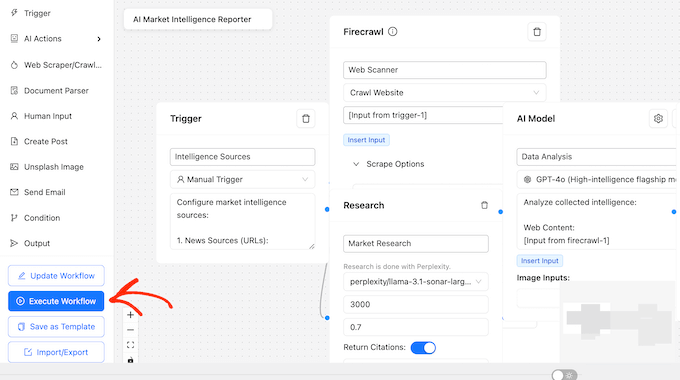Click the Condition branch icon

pyautogui.click(x=14, y=218)
